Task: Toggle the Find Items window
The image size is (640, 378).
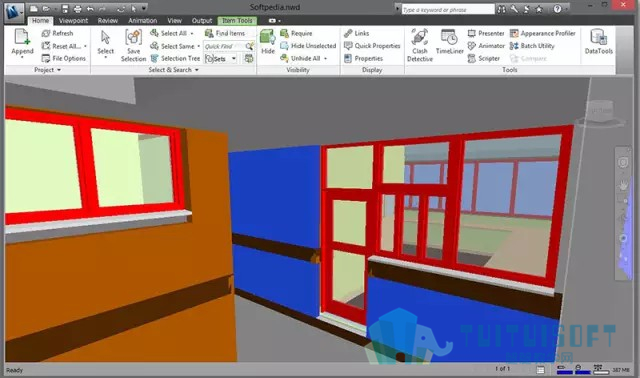Action: [224, 33]
